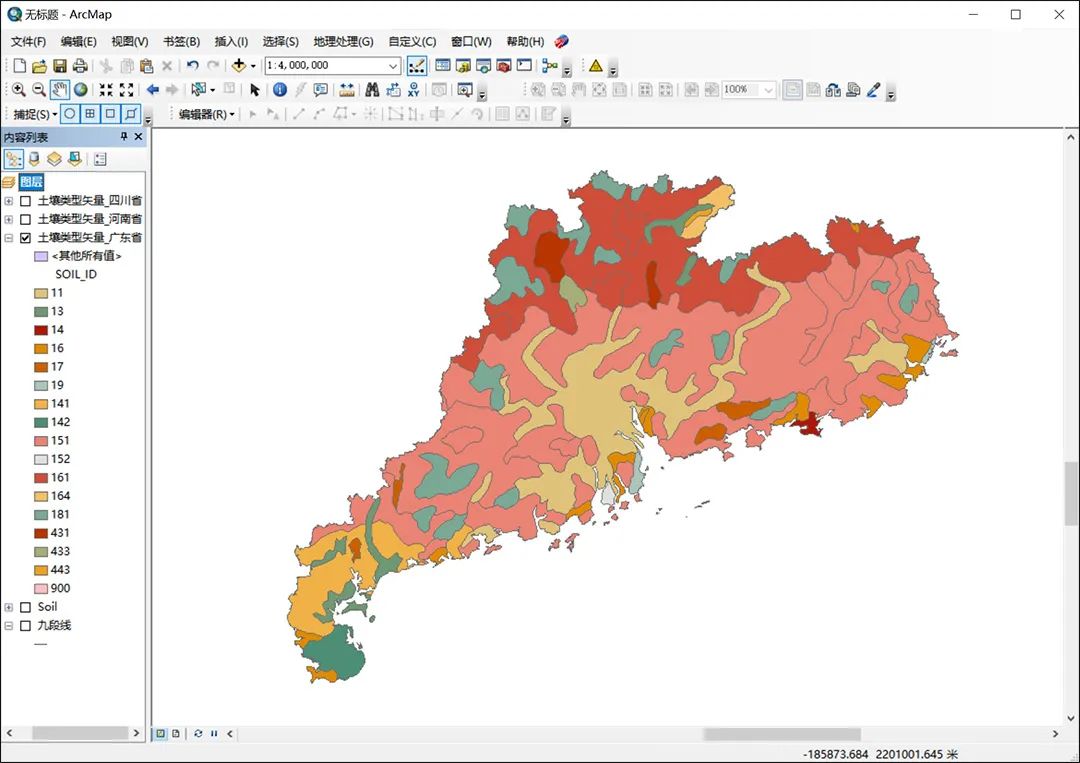Viewport: 1080px width, 763px height.
Task: Open the Find binoculars tool
Action: tap(372, 90)
